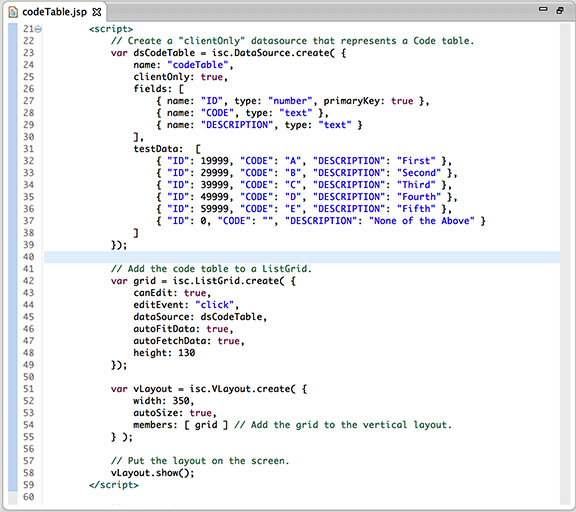Click the "Fourth" description value
Viewport: 576px width, 512px height.
point(419,197)
